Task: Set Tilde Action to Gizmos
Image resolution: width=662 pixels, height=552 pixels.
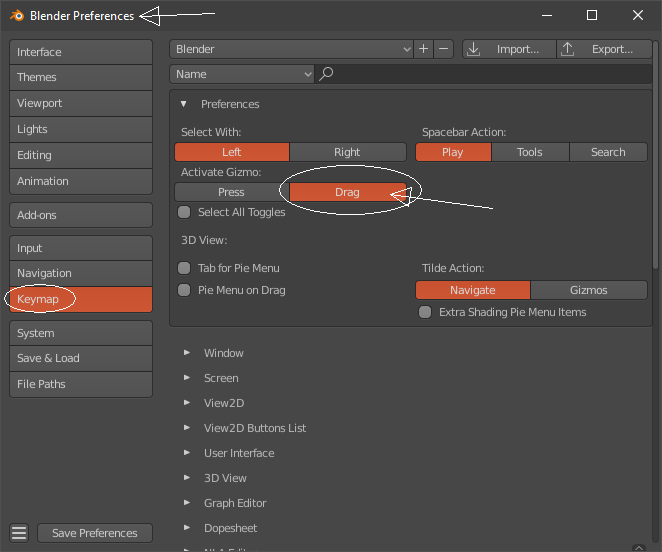Action: (589, 290)
